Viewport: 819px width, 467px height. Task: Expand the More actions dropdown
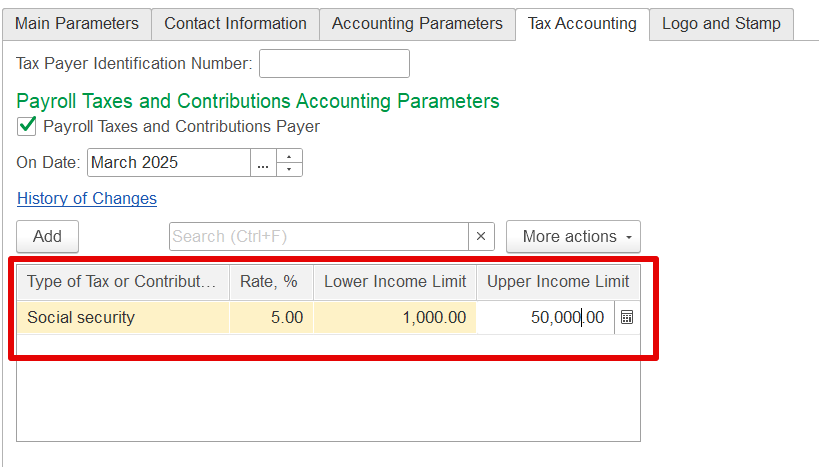[573, 236]
